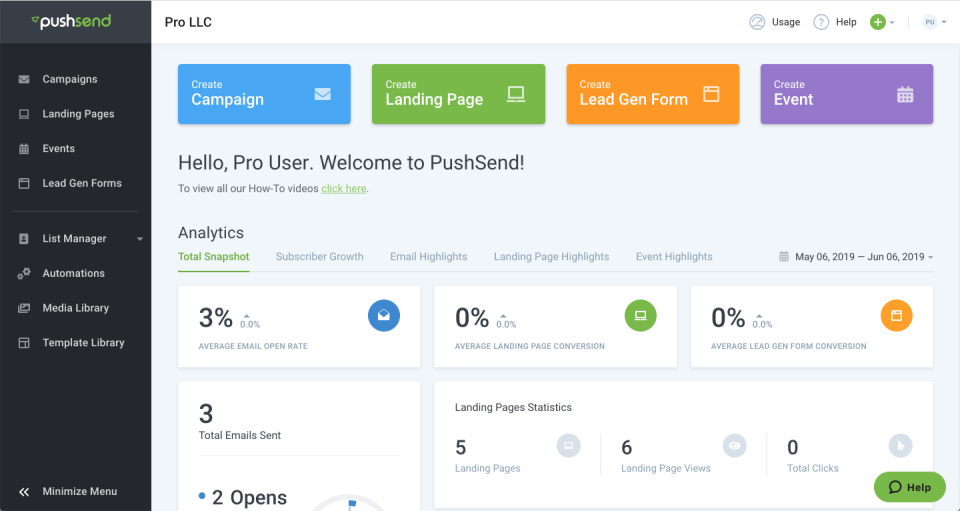Expand the List Manager submenu arrow
960x511 pixels.
click(140, 239)
